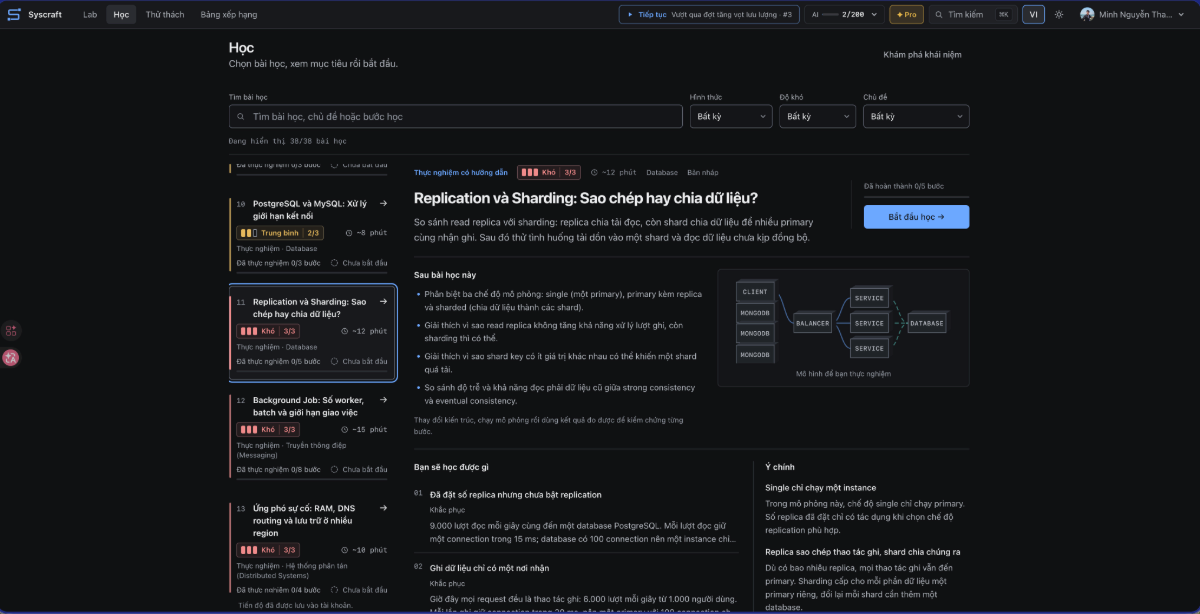
Task: Go to the Lab tab
Action: click(x=90, y=15)
